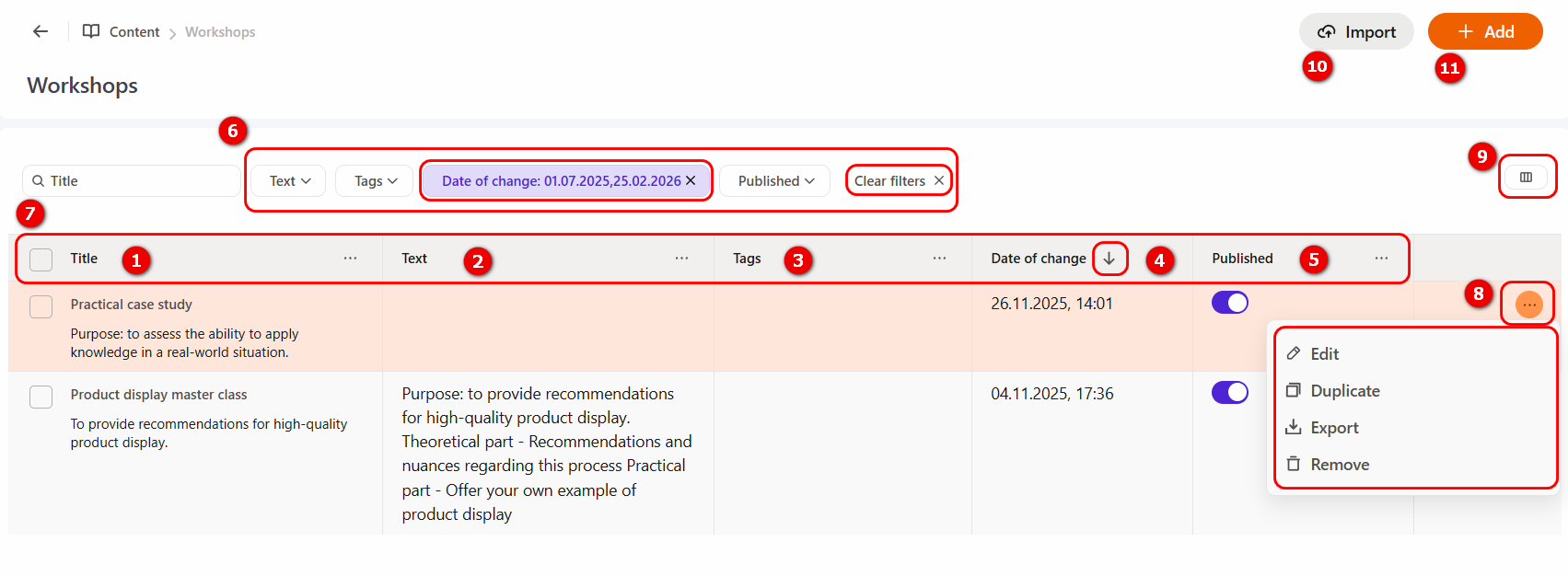Screen dimensions: 1568x576
Task: Choose Export from the context menu
Action: pos(1334,428)
